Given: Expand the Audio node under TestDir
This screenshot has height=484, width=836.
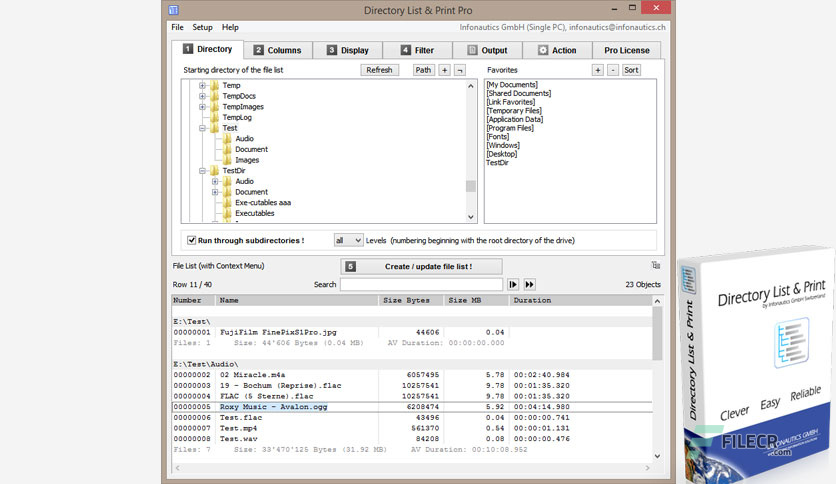Looking at the screenshot, I should pyautogui.click(x=215, y=181).
